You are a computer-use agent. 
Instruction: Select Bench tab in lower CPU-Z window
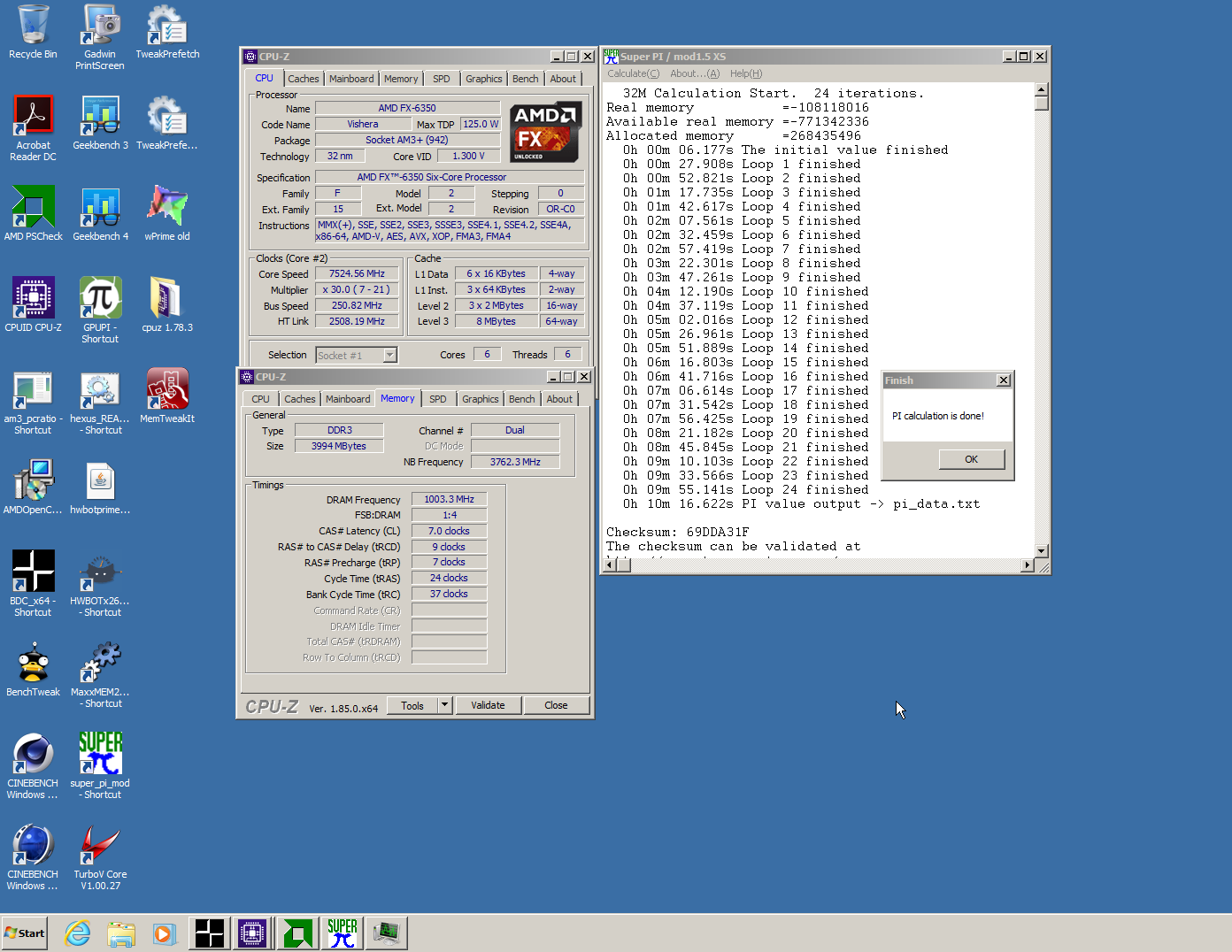pyautogui.click(x=522, y=399)
